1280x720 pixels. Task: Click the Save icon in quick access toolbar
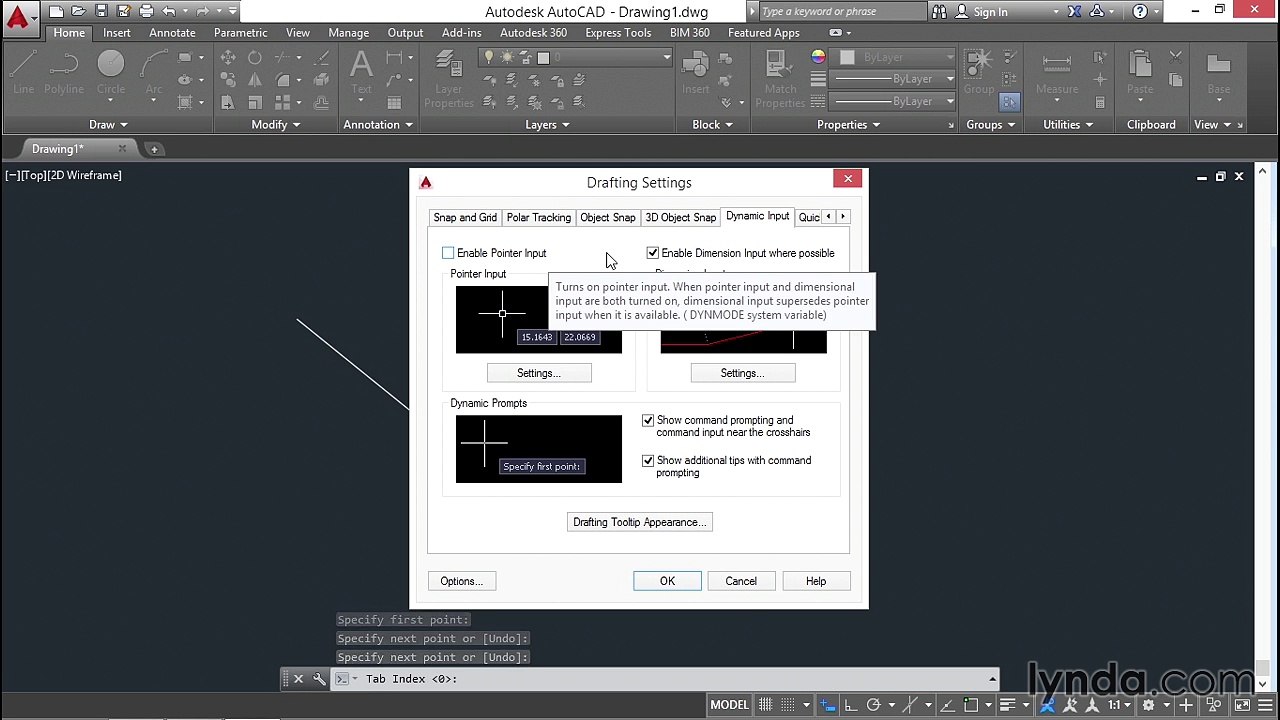coord(101,12)
